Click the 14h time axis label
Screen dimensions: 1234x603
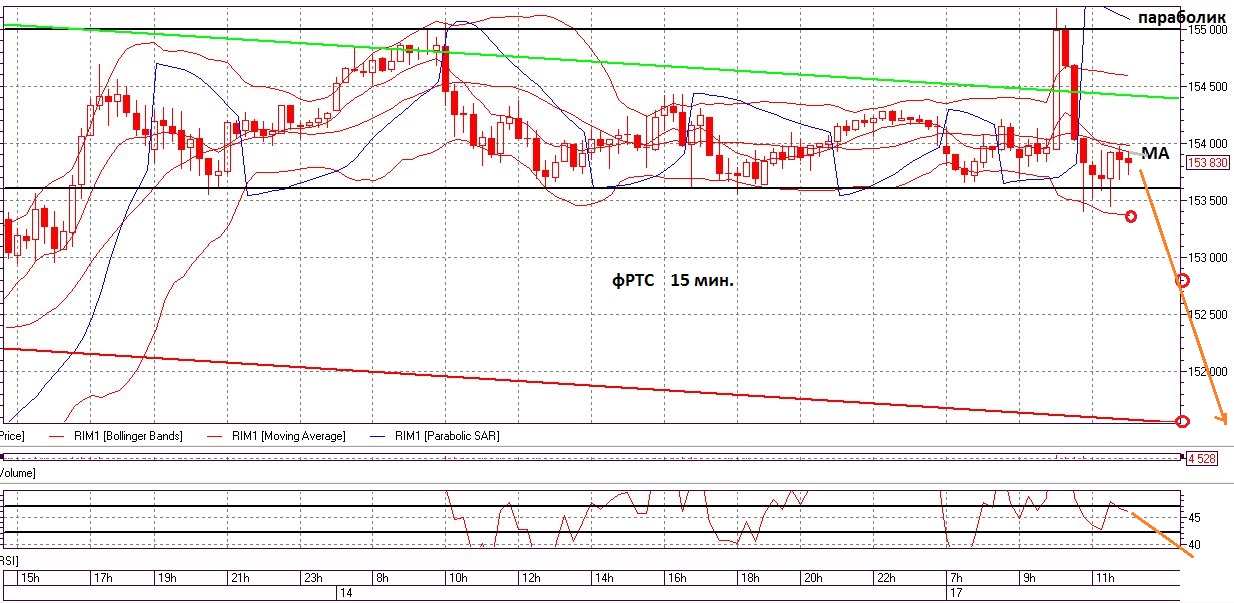[605, 579]
